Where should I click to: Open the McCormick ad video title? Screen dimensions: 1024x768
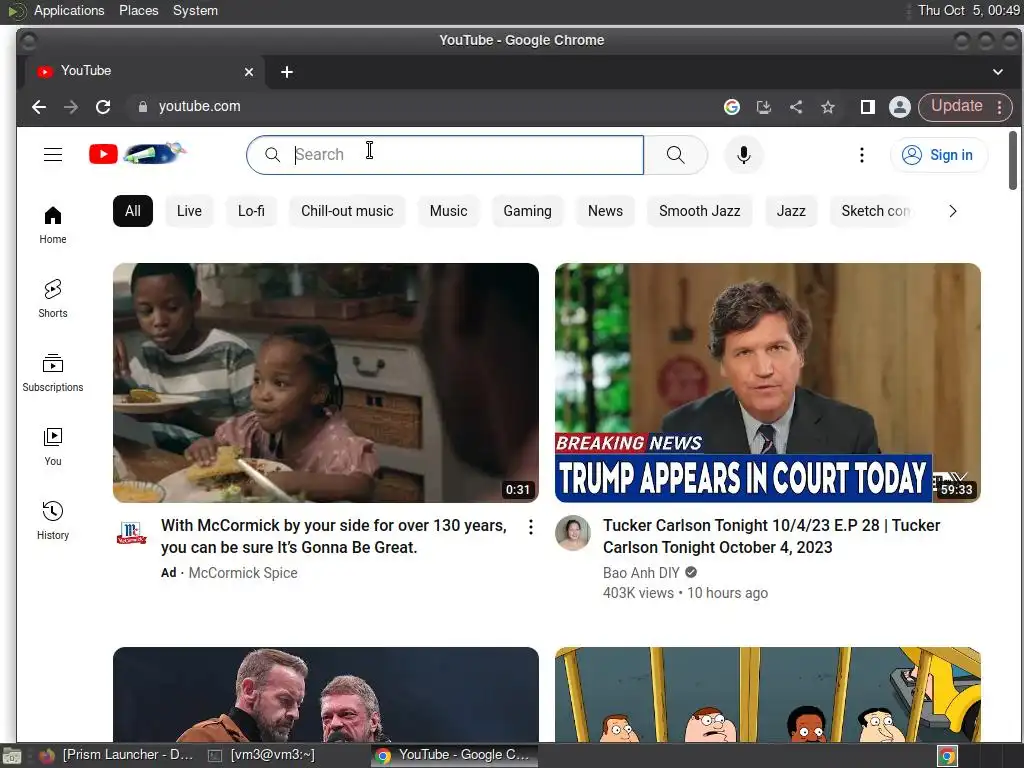334,536
